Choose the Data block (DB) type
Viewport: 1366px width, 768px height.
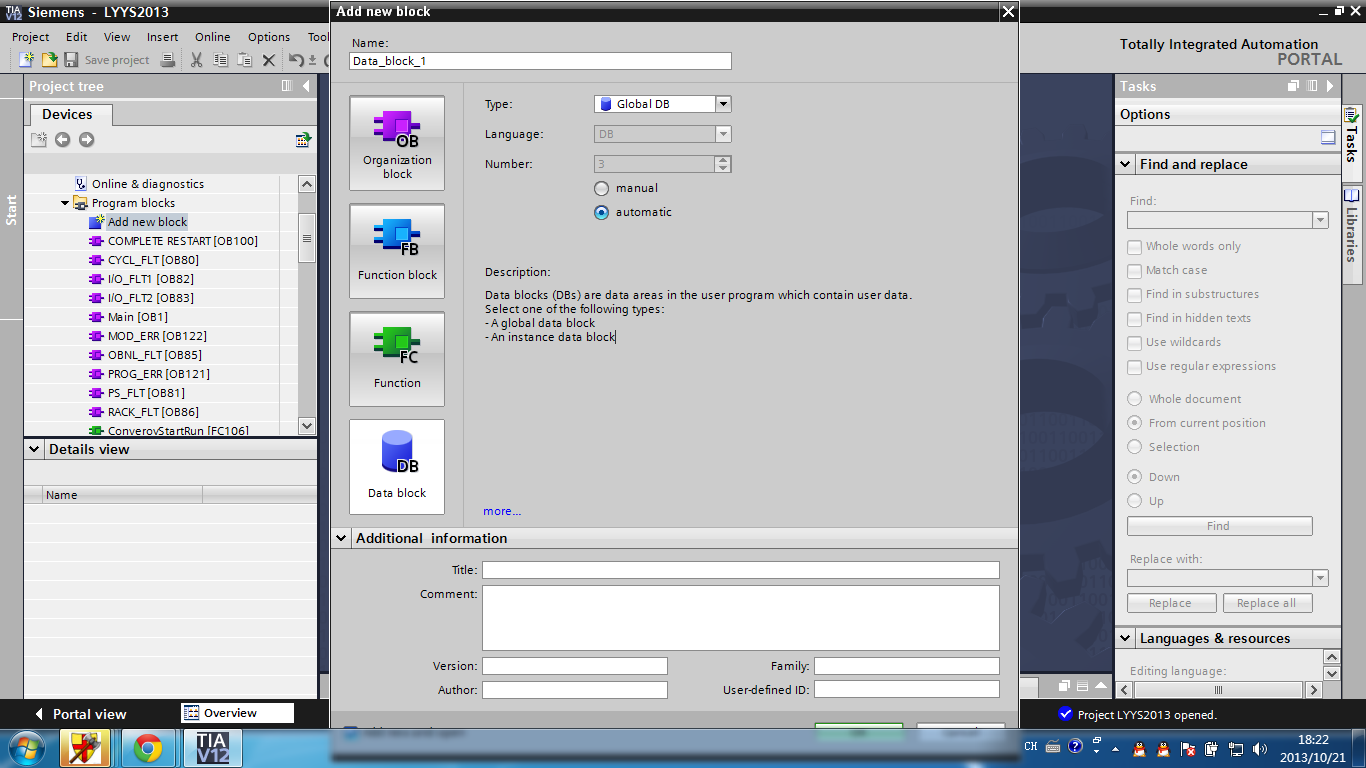(x=397, y=467)
